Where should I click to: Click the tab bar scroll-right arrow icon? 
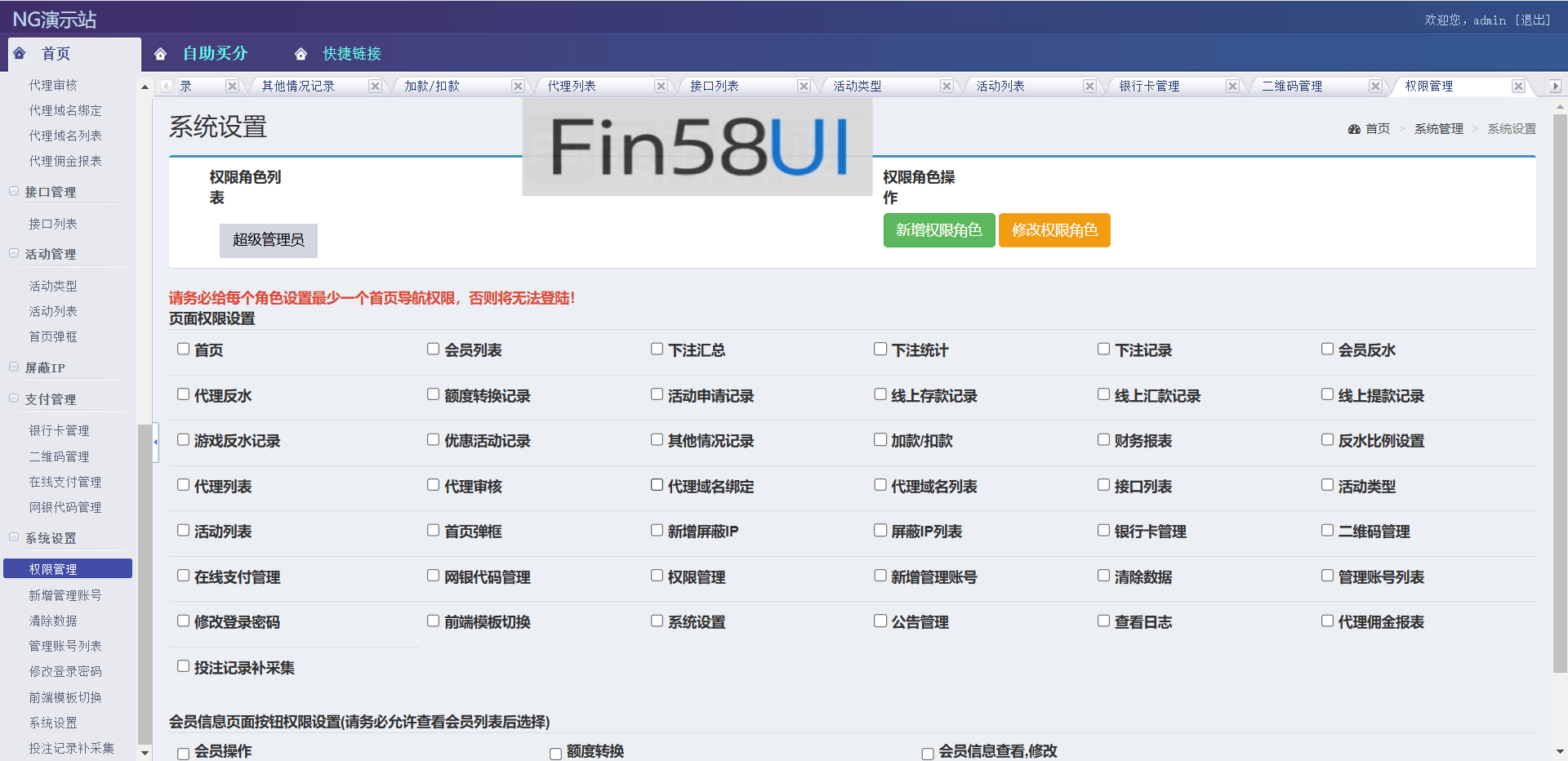[x=1555, y=87]
